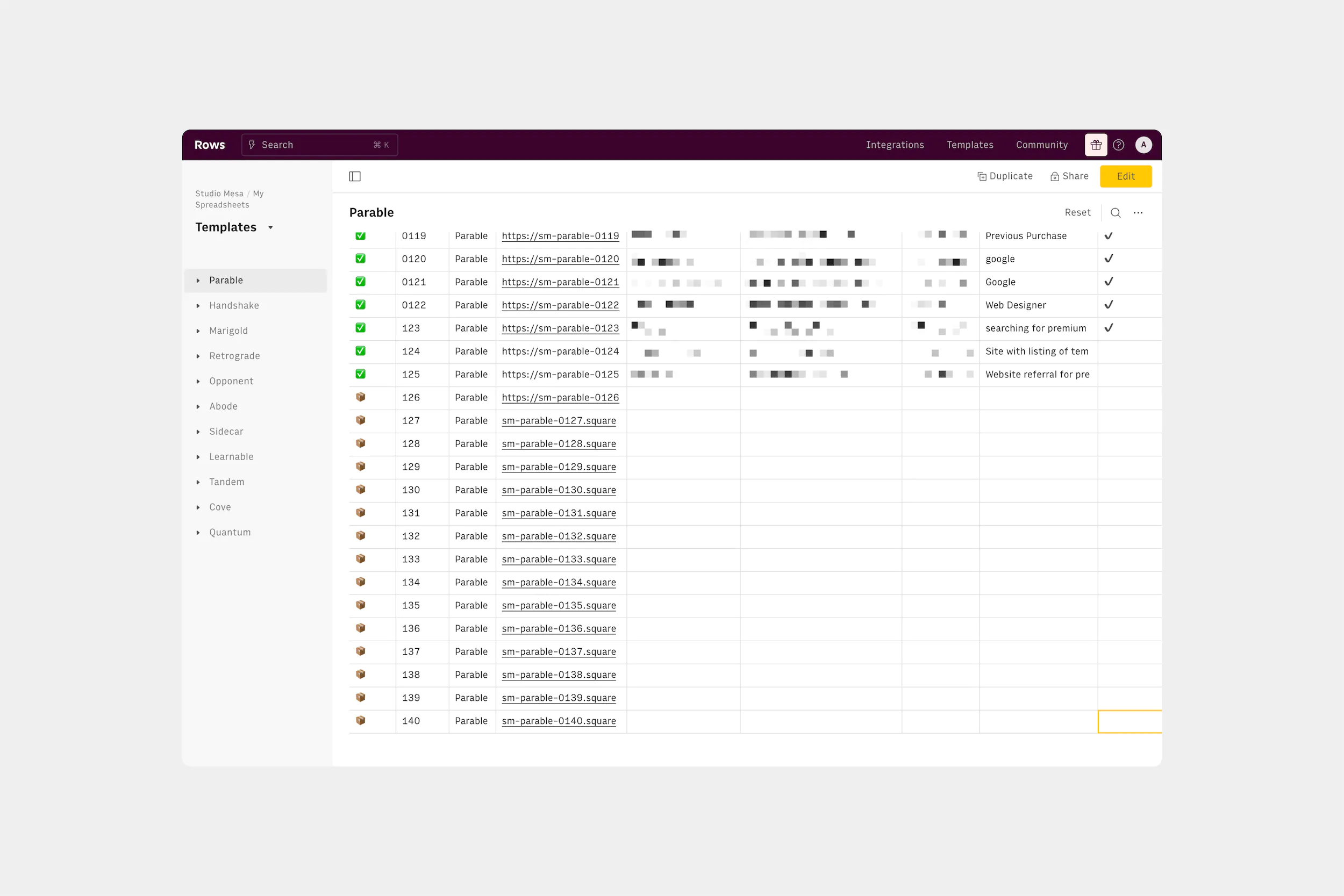Image resolution: width=1344 pixels, height=896 pixels.
Task: Click the package icon in row 135
Action: click(x=361, y=605)
